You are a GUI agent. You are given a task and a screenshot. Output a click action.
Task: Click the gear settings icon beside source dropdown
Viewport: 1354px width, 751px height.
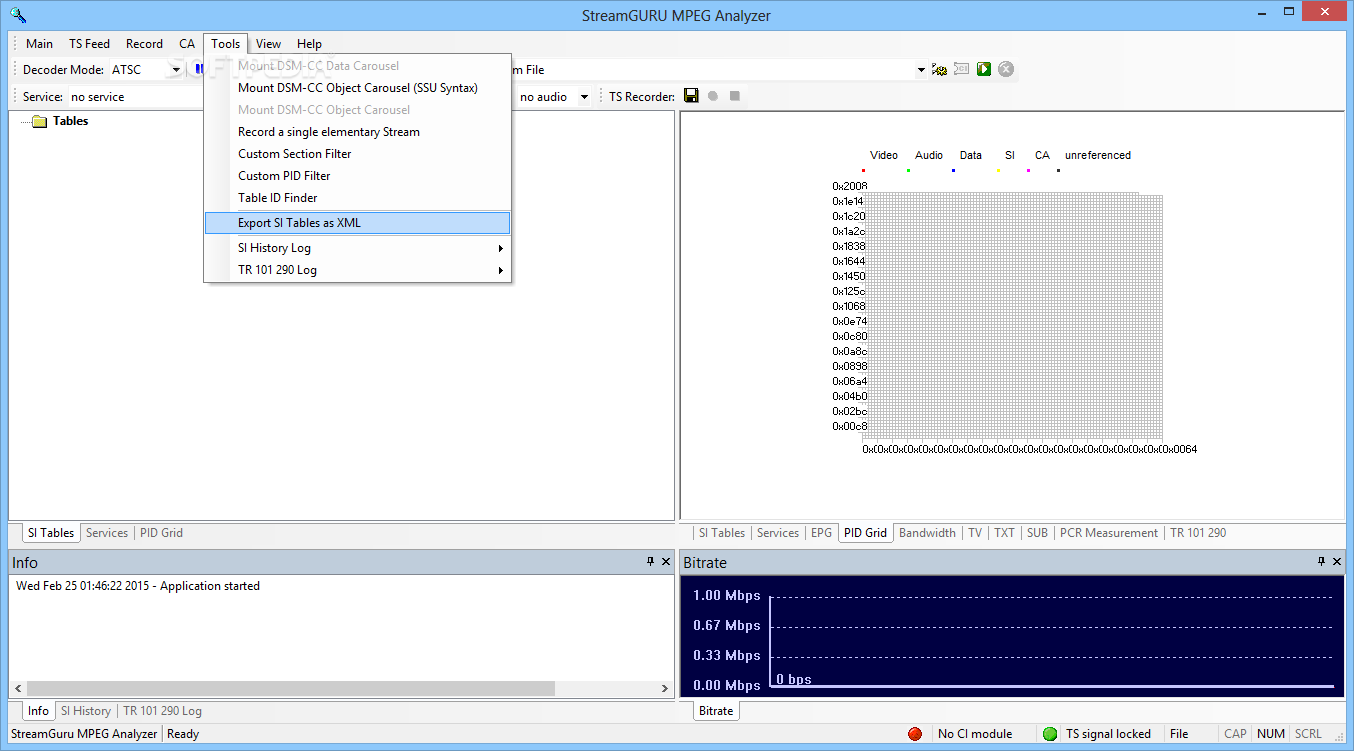point(939,69)
